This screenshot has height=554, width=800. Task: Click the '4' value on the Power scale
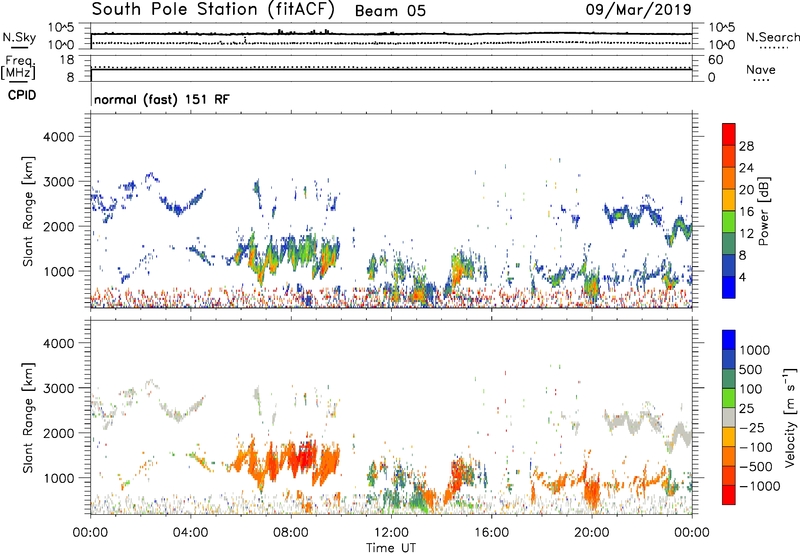click(742, 277)
